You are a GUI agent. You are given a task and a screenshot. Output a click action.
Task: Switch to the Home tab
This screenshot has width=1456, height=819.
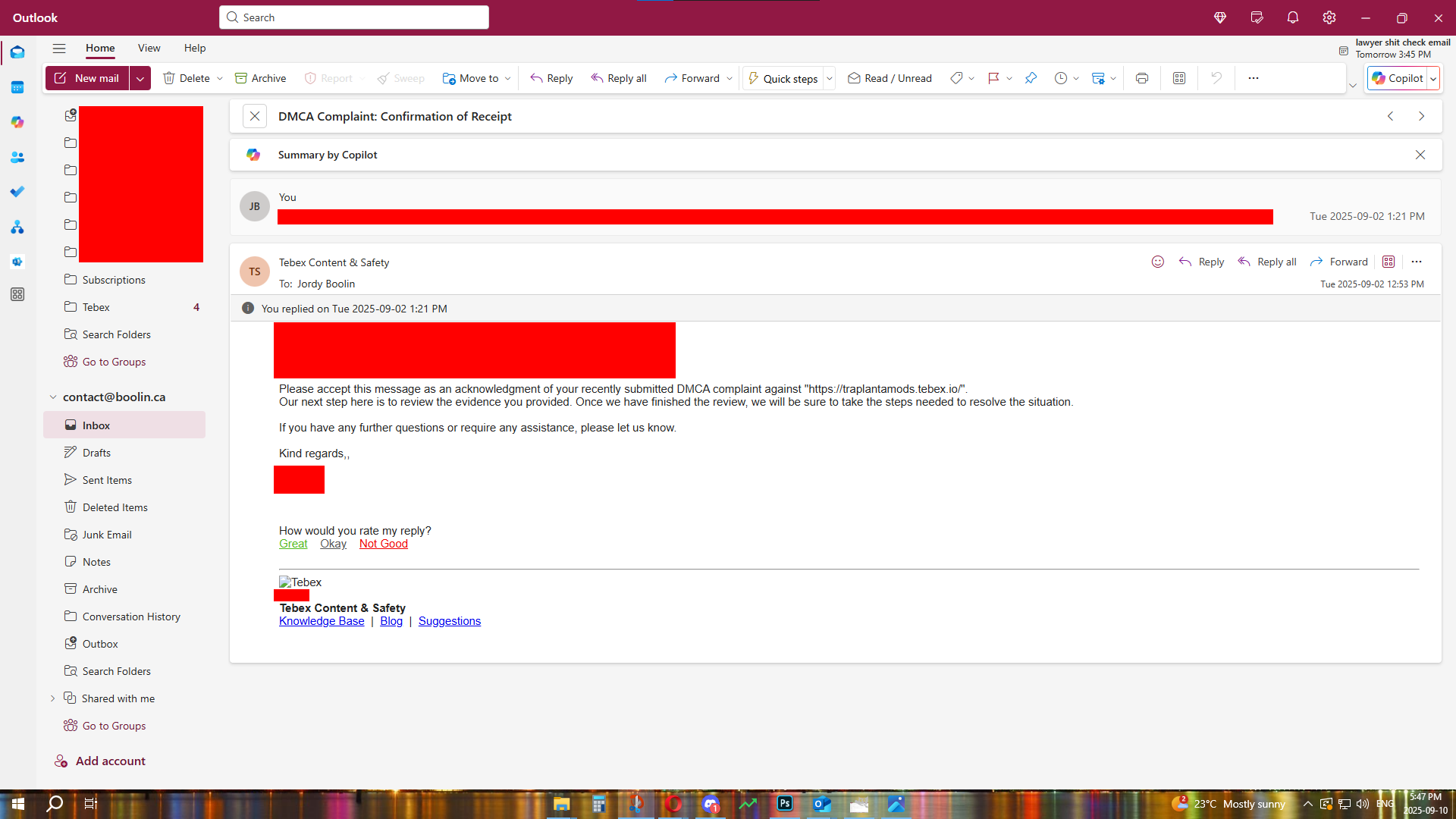[100, 48]
